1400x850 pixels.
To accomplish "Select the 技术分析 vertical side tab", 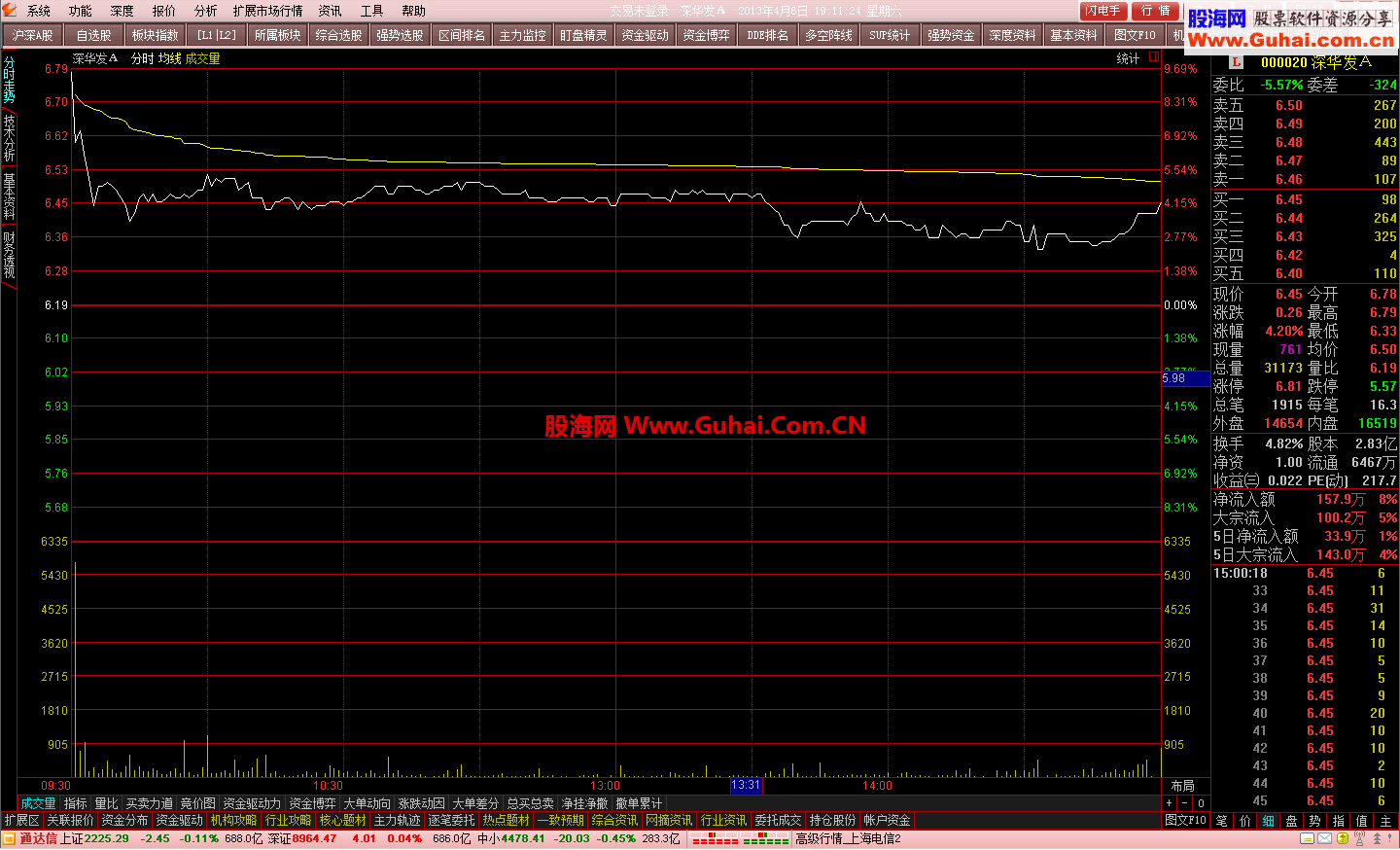I will (9, 137).
